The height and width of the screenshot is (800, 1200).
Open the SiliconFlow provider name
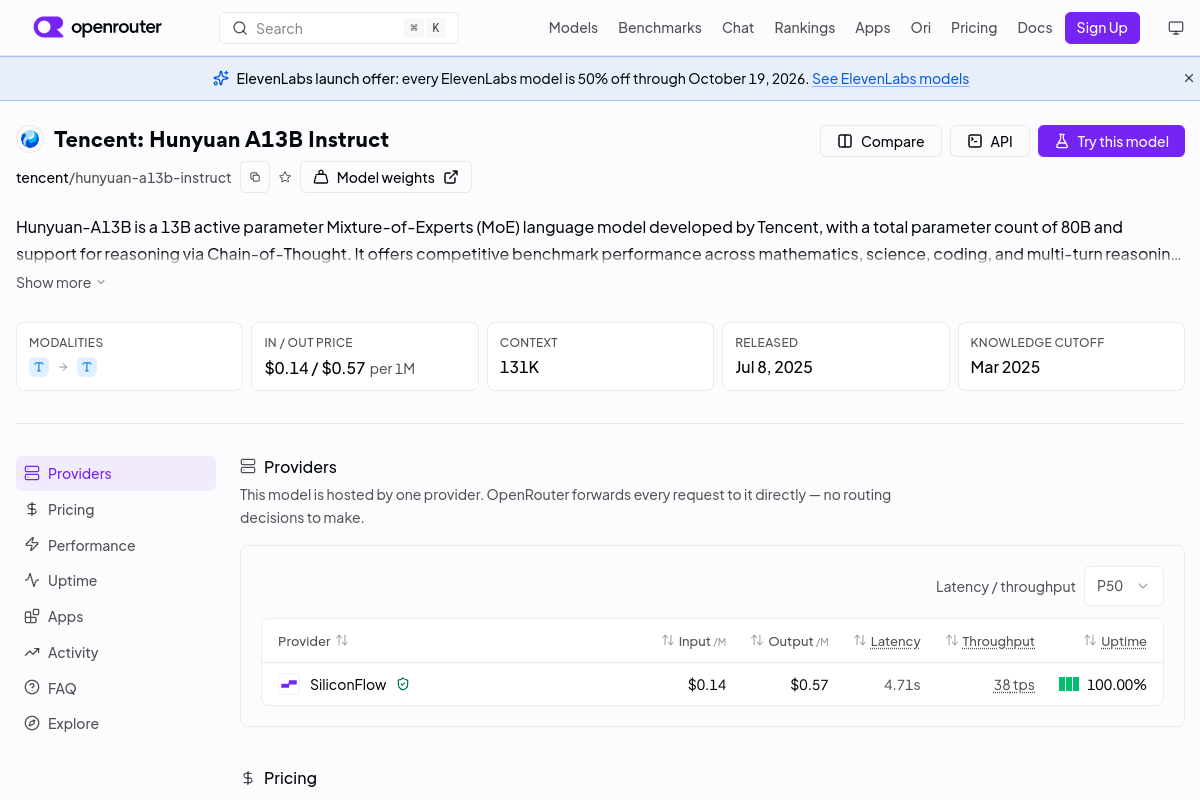click(348, 685)
